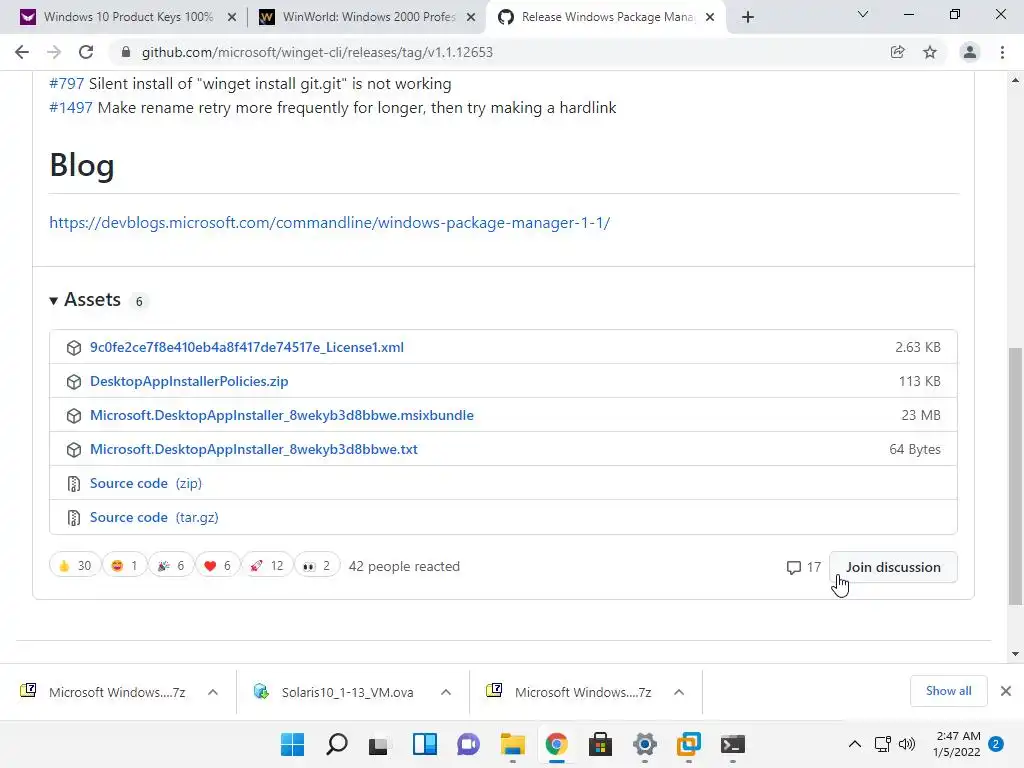Toggle the eyes reaction with 2
The width and height of the screenshot is (1024, 768).
pos(317,566)
